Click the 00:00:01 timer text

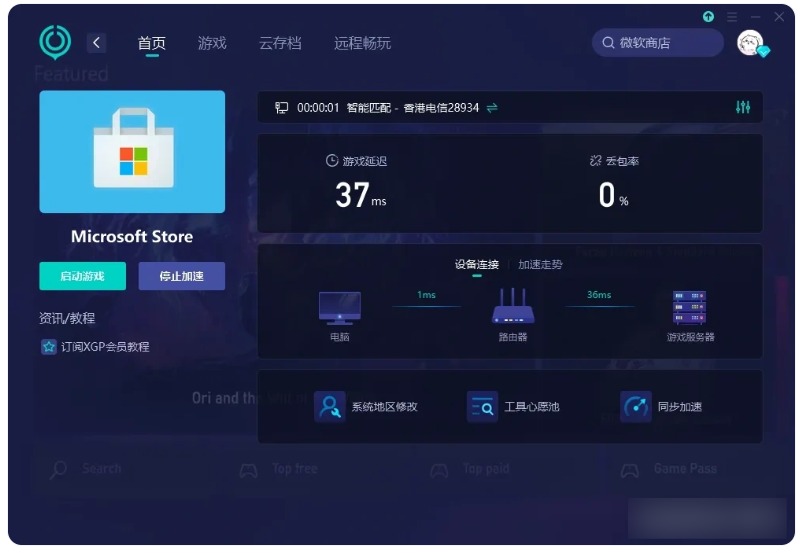pyautogui.click(x=318, y=108)
